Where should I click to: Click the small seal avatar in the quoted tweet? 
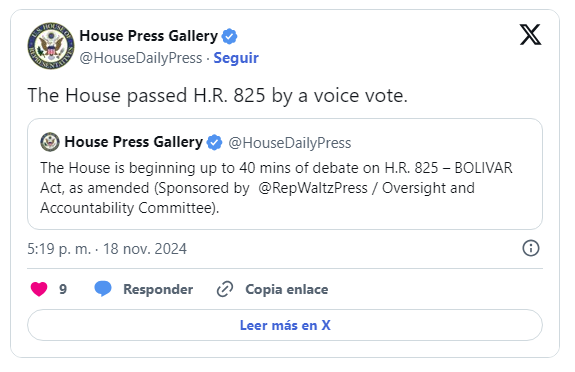(x=50, y=142)
